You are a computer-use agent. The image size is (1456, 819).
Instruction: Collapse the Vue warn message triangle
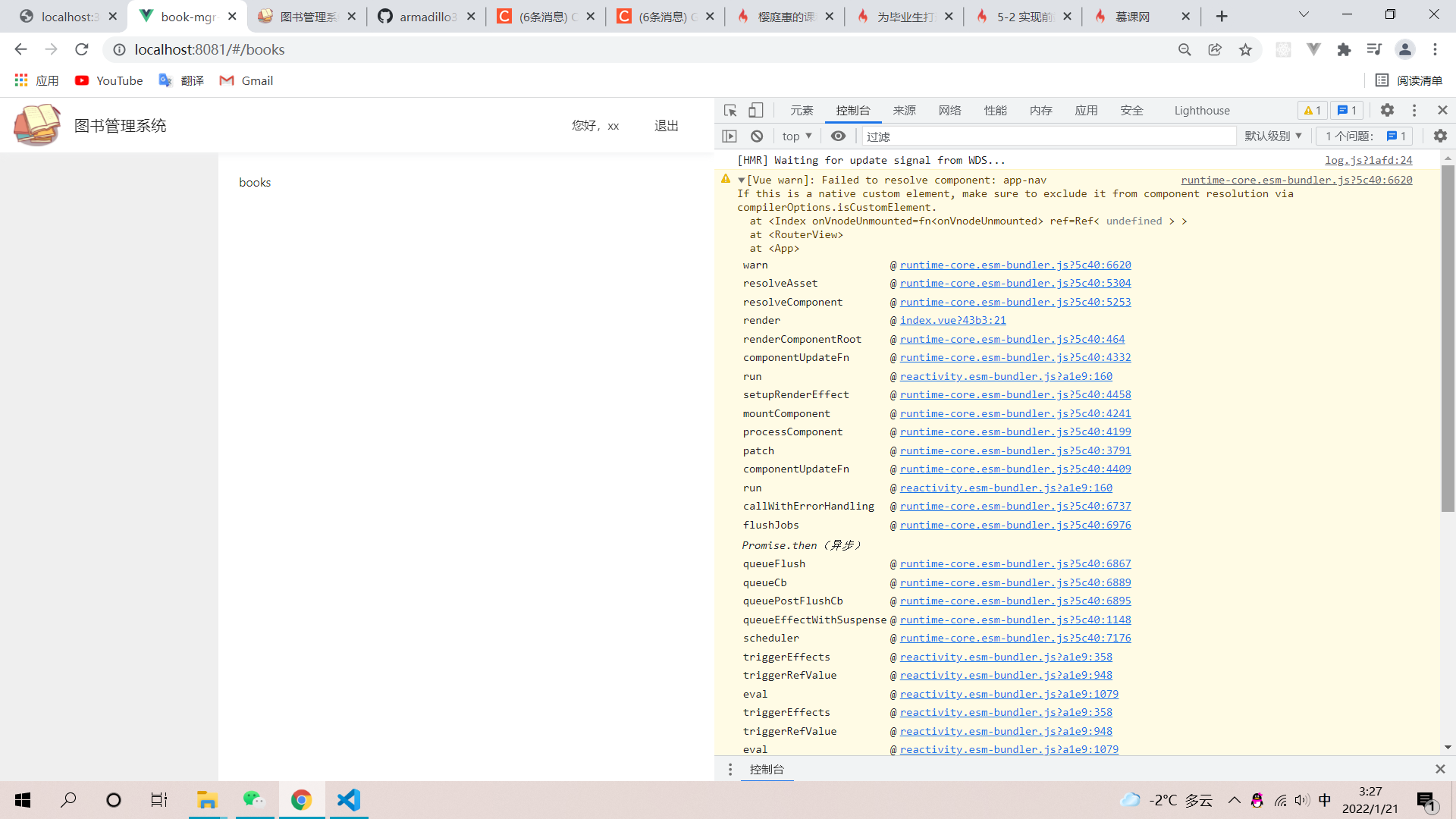[x=741, y=180]
